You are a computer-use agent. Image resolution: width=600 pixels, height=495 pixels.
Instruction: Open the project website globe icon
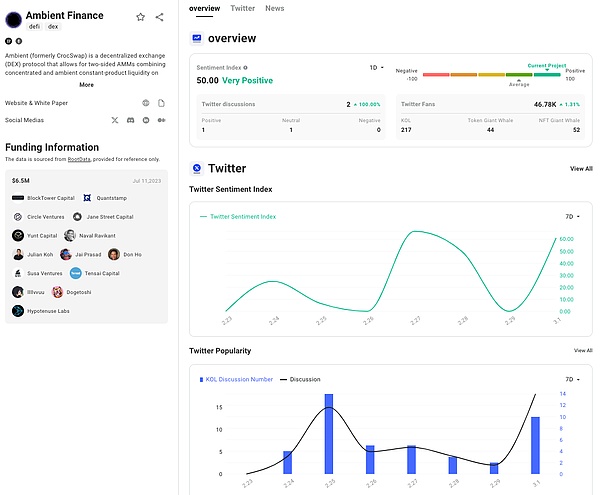tap(146, 103)
